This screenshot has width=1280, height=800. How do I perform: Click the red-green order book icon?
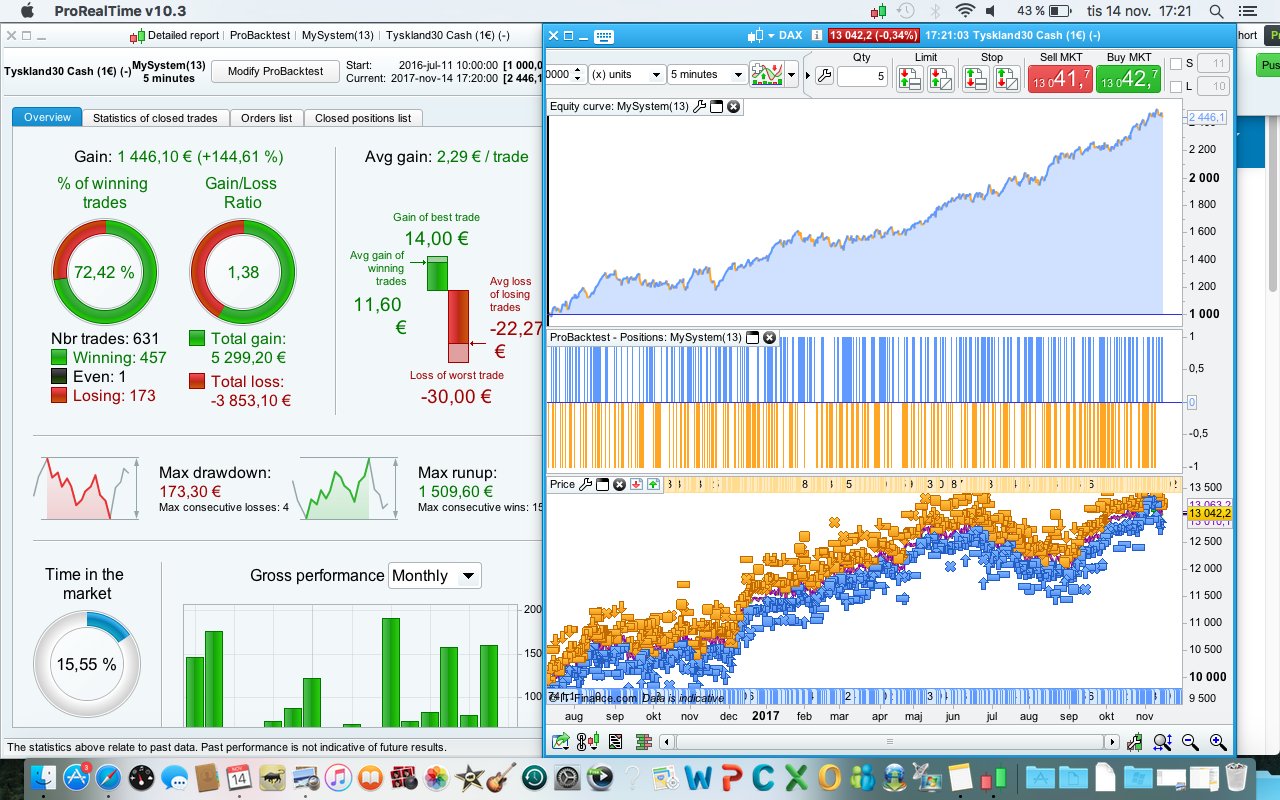(642, 742)
